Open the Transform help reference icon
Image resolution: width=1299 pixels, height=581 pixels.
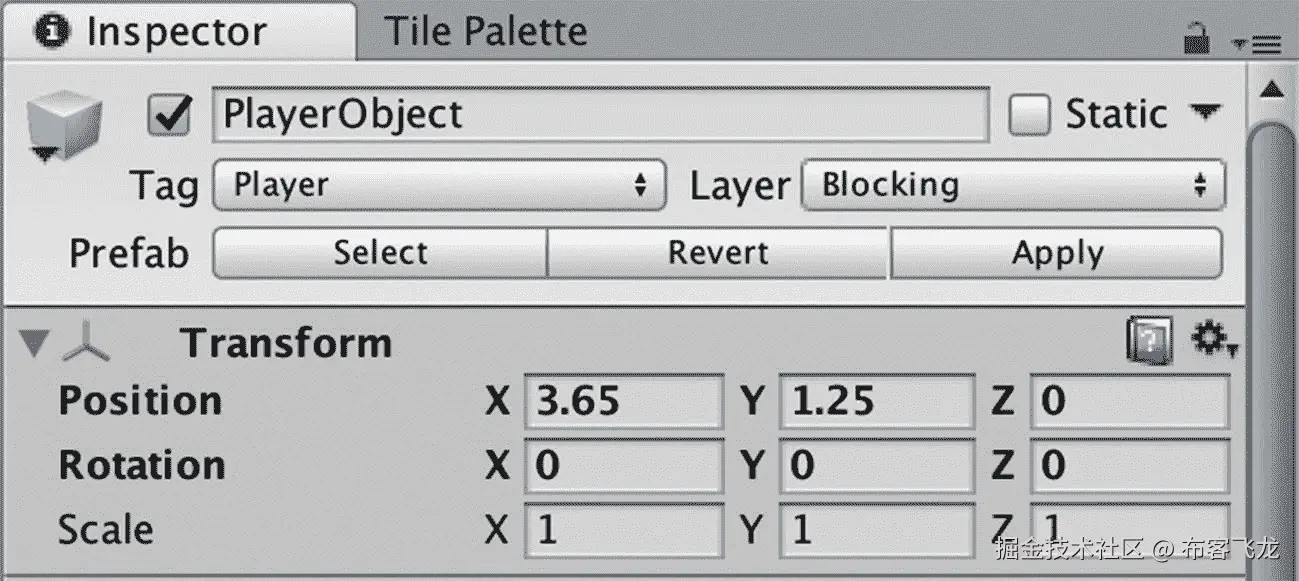coord(1150,343)
